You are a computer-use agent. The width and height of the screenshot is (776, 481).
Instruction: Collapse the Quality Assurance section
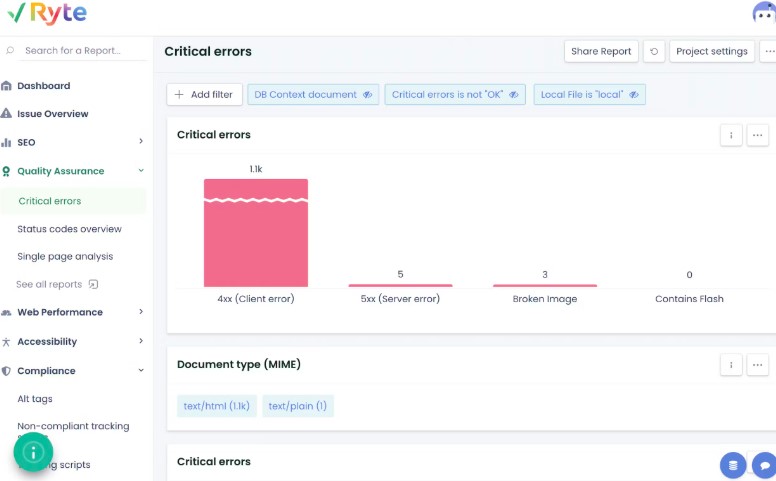(141, 171)
